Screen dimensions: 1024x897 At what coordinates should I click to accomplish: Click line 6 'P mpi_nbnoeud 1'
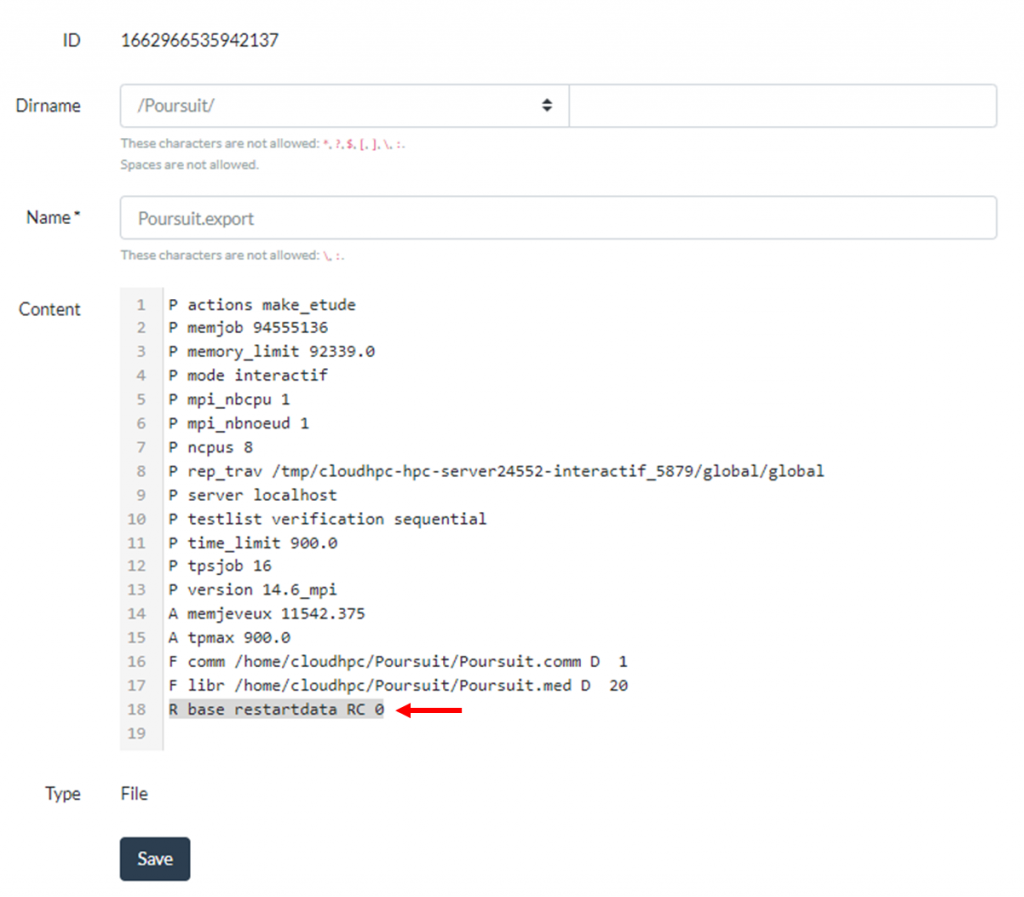click(x=238, y=424)
